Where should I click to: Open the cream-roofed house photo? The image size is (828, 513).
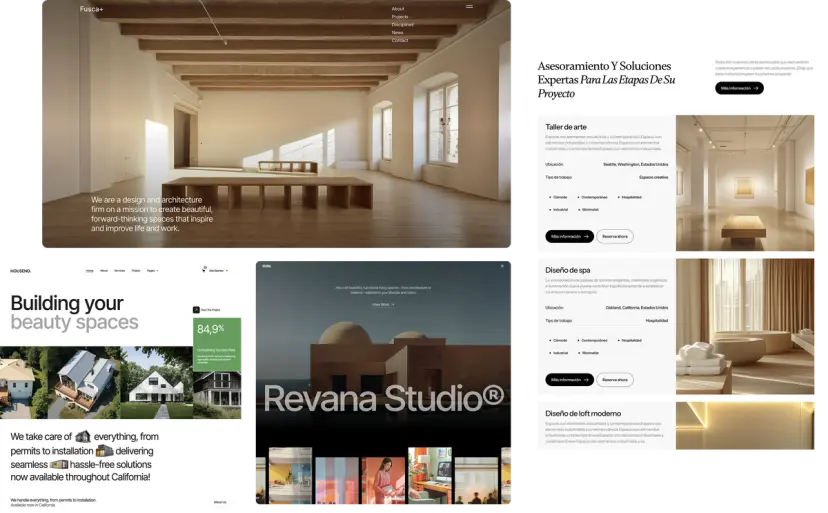tap(24, 383)
